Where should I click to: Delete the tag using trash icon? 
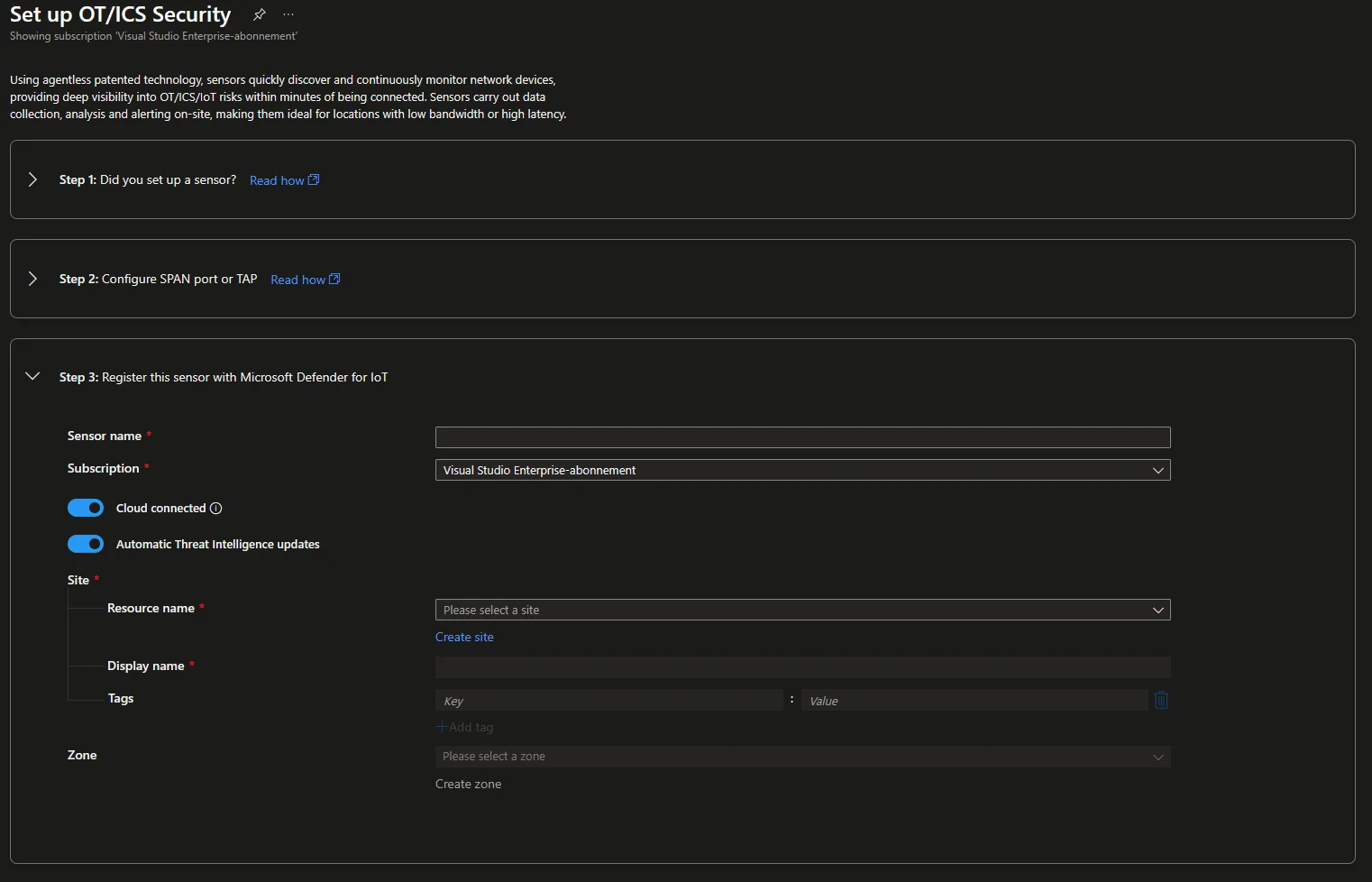(x=1161, y=700)
